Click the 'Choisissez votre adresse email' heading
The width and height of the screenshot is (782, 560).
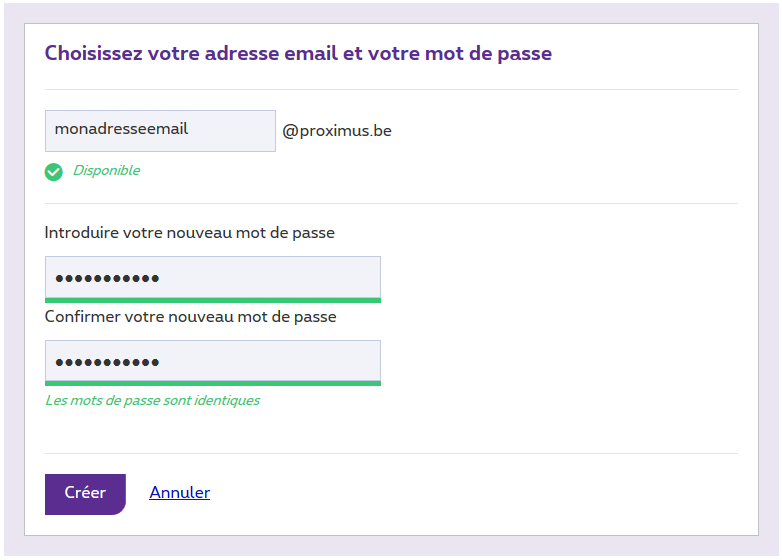[x=298, y=54]
